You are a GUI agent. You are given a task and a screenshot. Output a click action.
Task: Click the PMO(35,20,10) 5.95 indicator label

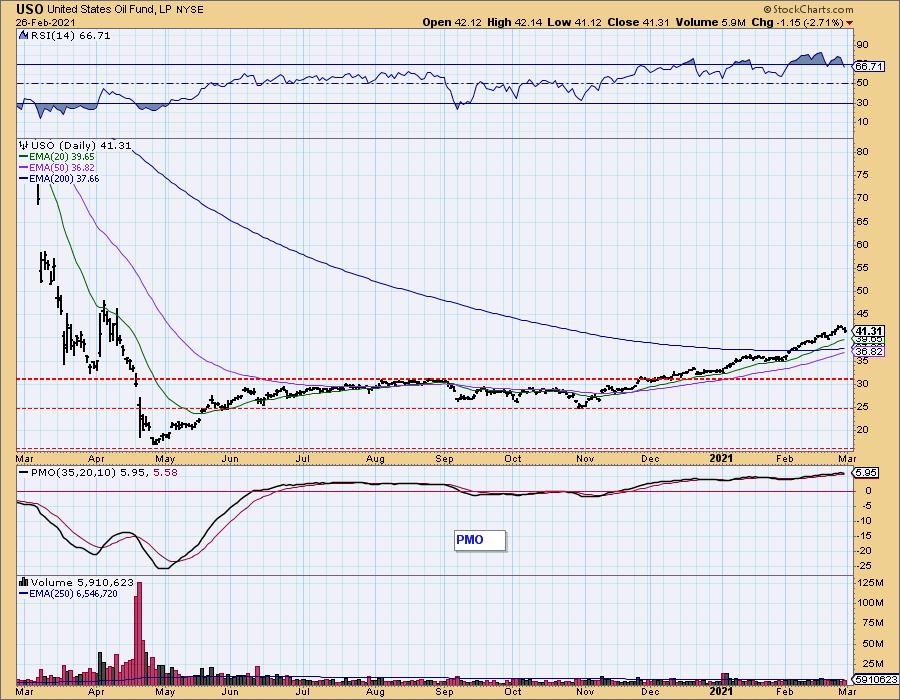coord(88,473)
